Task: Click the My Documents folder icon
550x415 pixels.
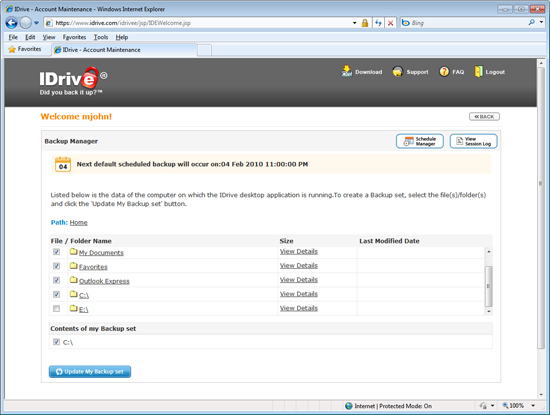Action: coord(73,251)
